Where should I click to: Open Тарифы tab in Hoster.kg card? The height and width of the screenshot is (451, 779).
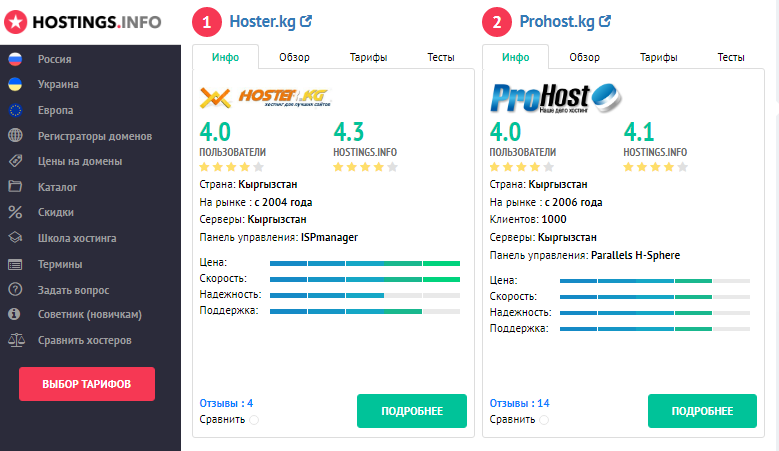coord(368,57)
